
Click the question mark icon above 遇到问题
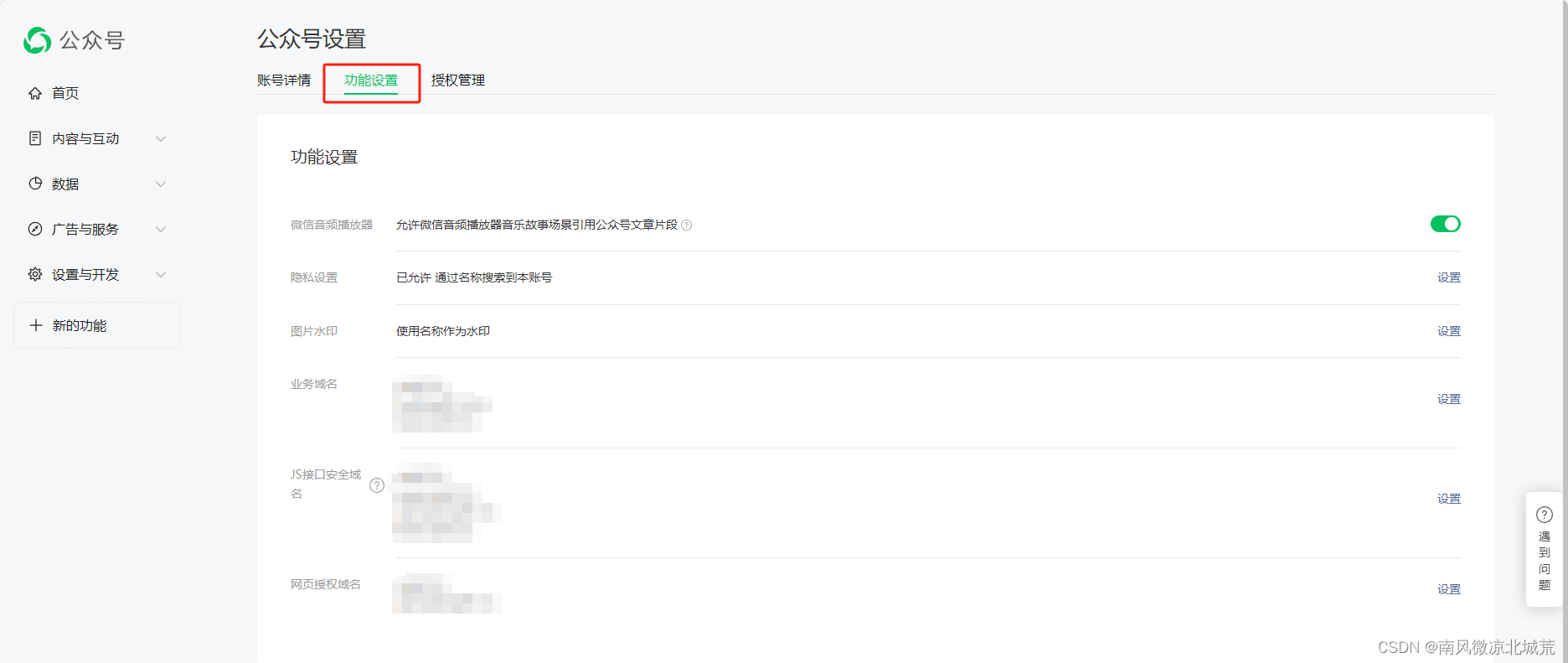pyautogui.click(x=1545, y=515)
